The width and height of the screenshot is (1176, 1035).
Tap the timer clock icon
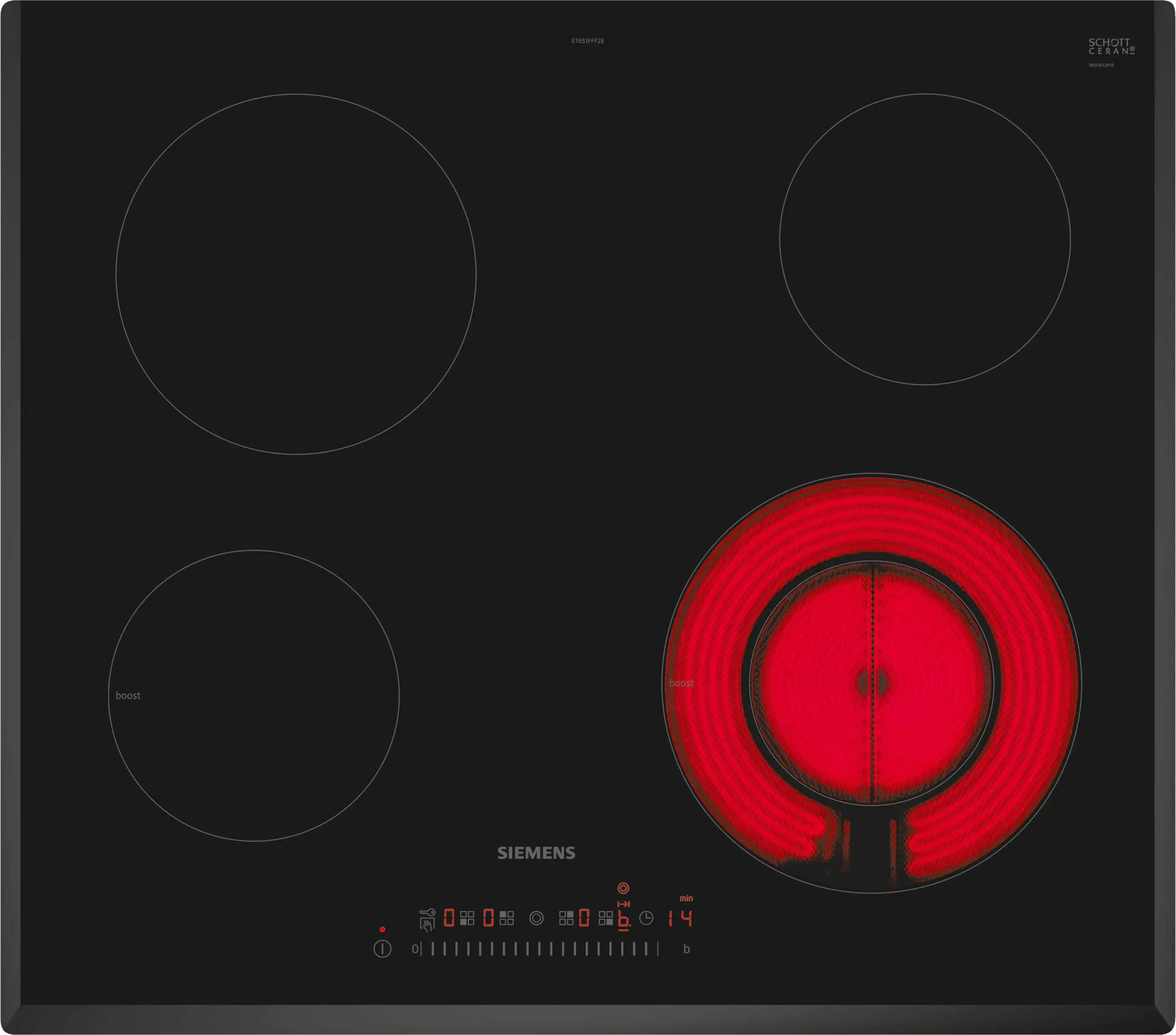pos(646,918)
